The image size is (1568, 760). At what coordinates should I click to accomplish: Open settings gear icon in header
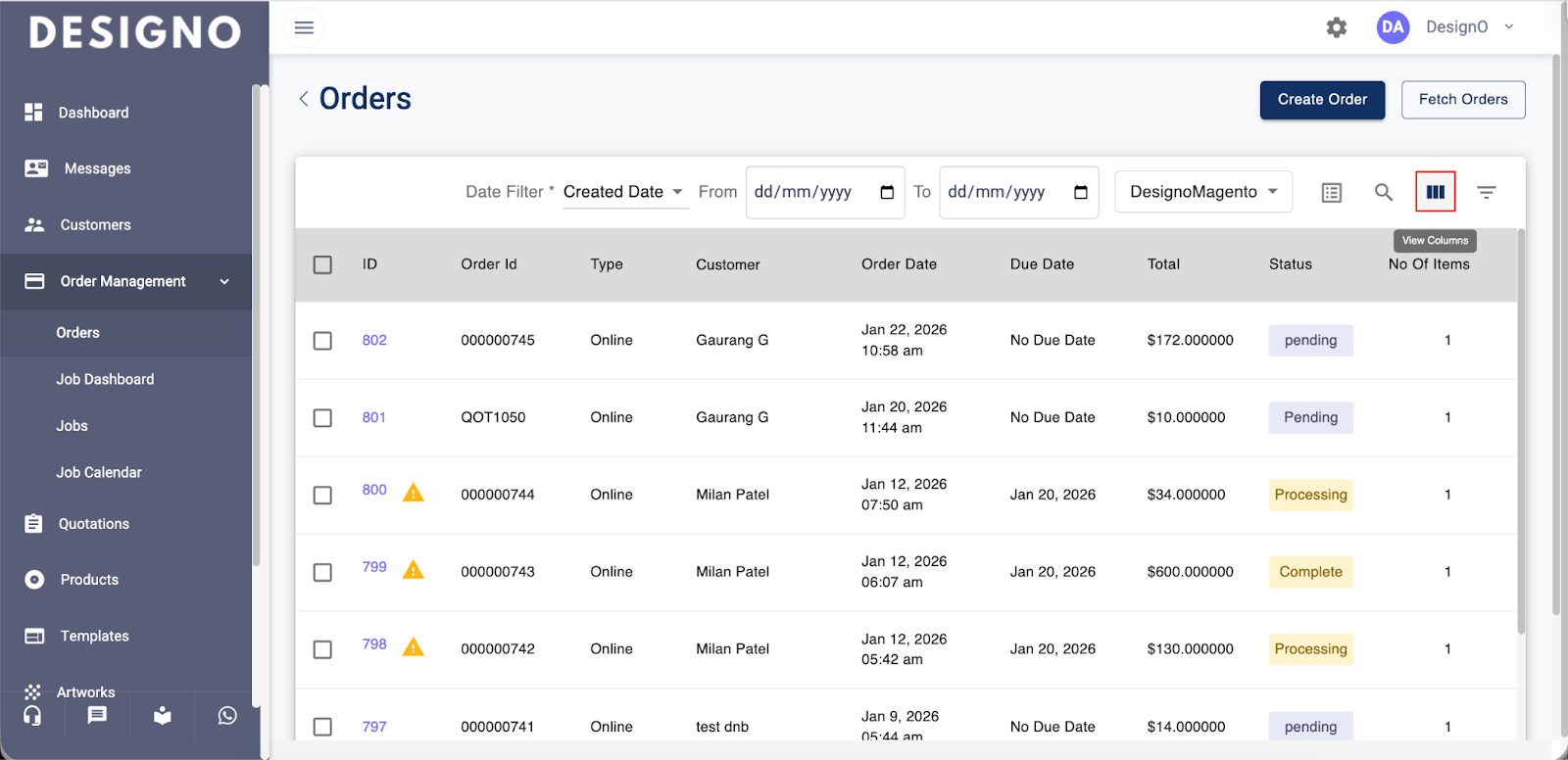click(x=1336, y=27)
